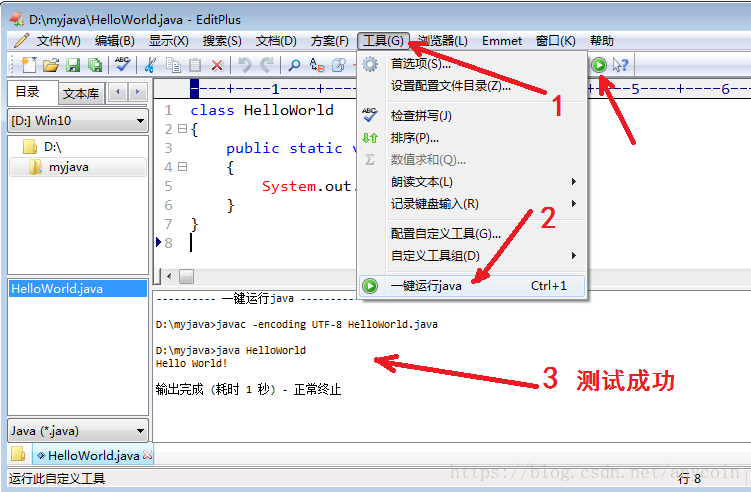Open the 显示(X) menu
751x492 pixels.
click(x=169, y=41)
